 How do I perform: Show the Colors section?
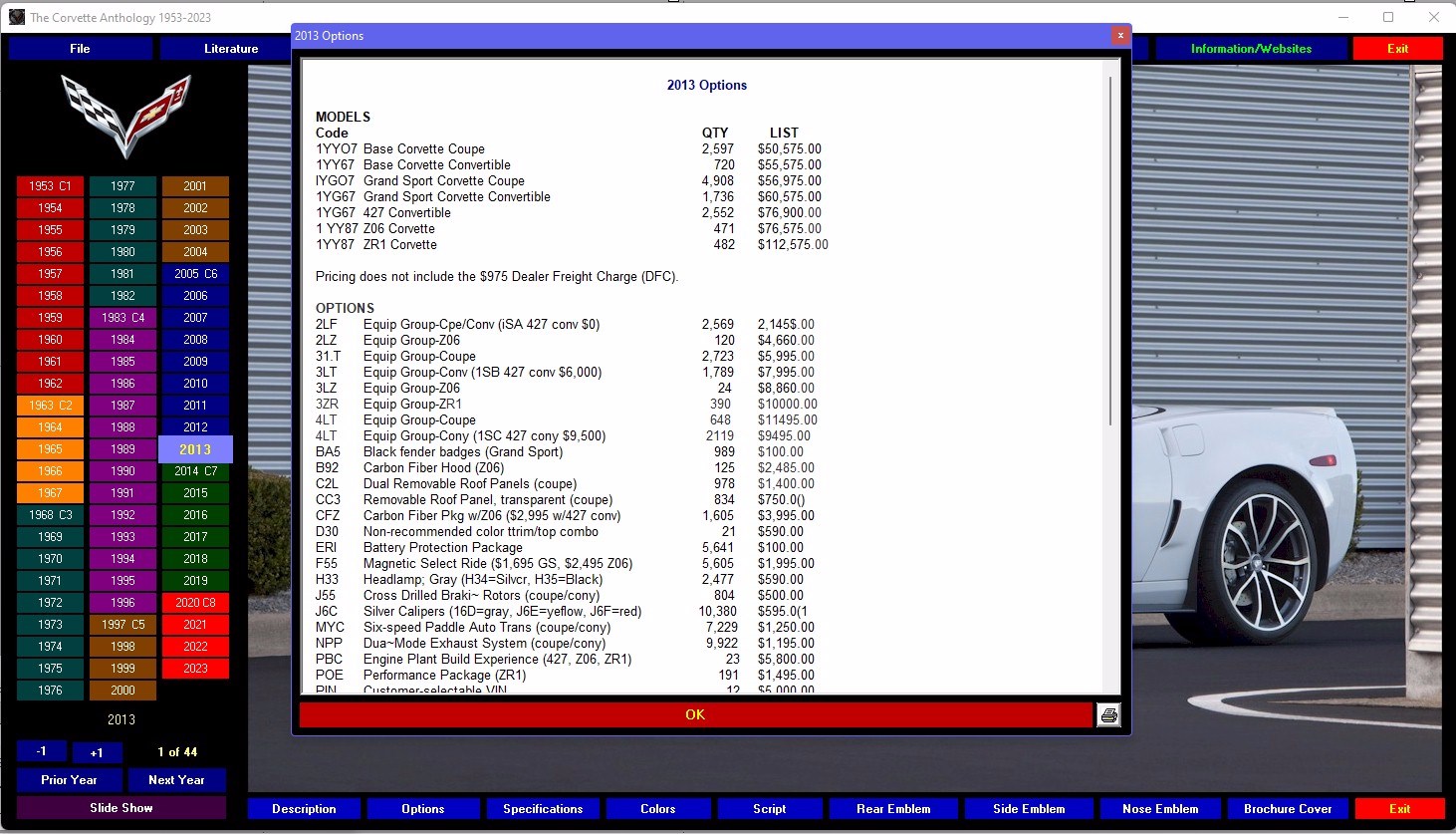(658, 809)
